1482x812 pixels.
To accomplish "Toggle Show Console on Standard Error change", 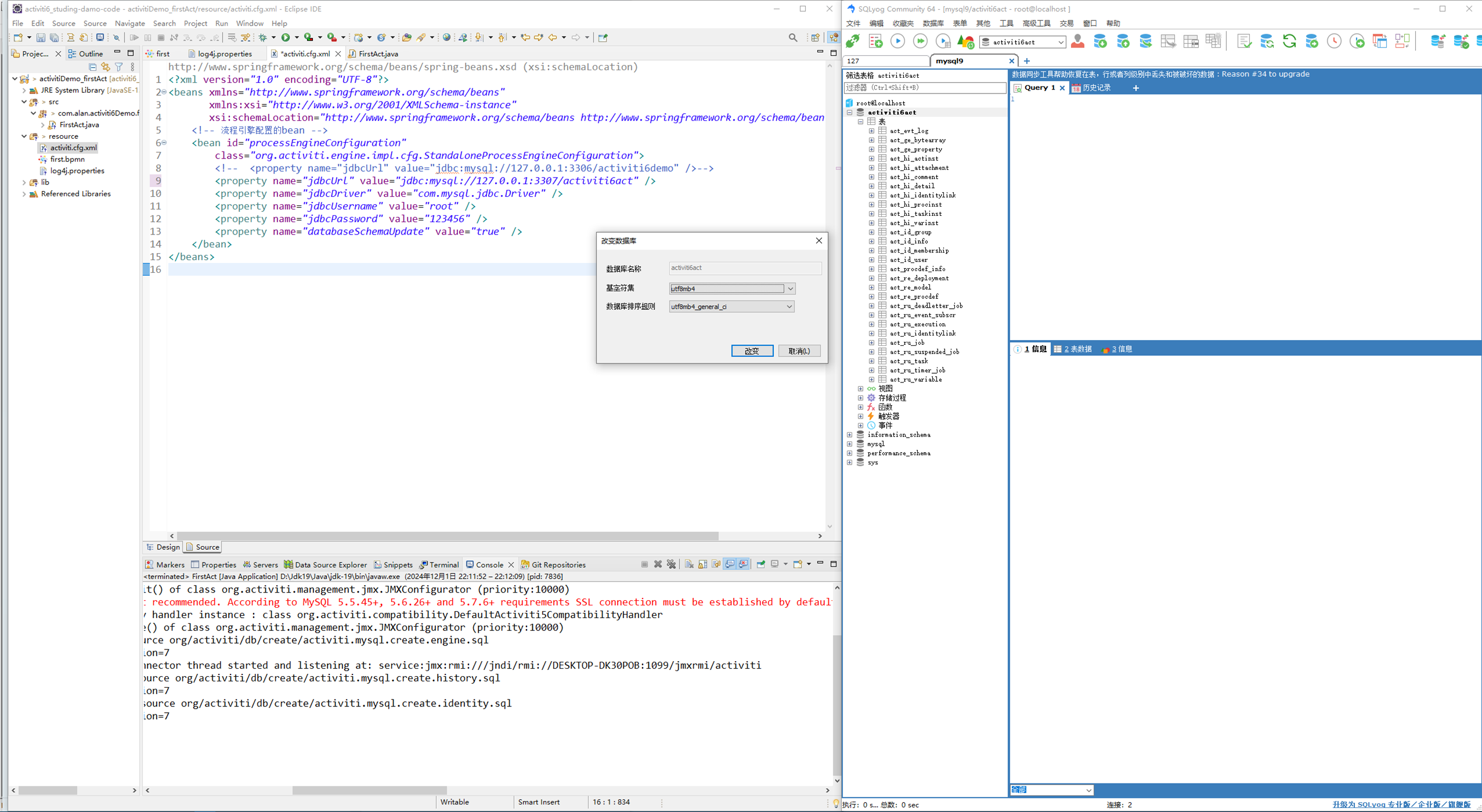I will (x=744, y=564).
